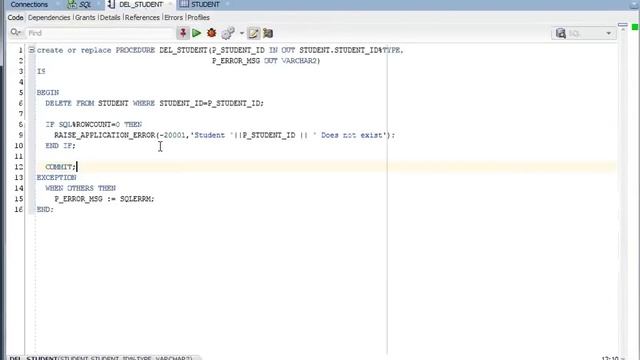Click the COMMIT; statement
This screenshot has height=360, width=640.
tap(60, 167)
